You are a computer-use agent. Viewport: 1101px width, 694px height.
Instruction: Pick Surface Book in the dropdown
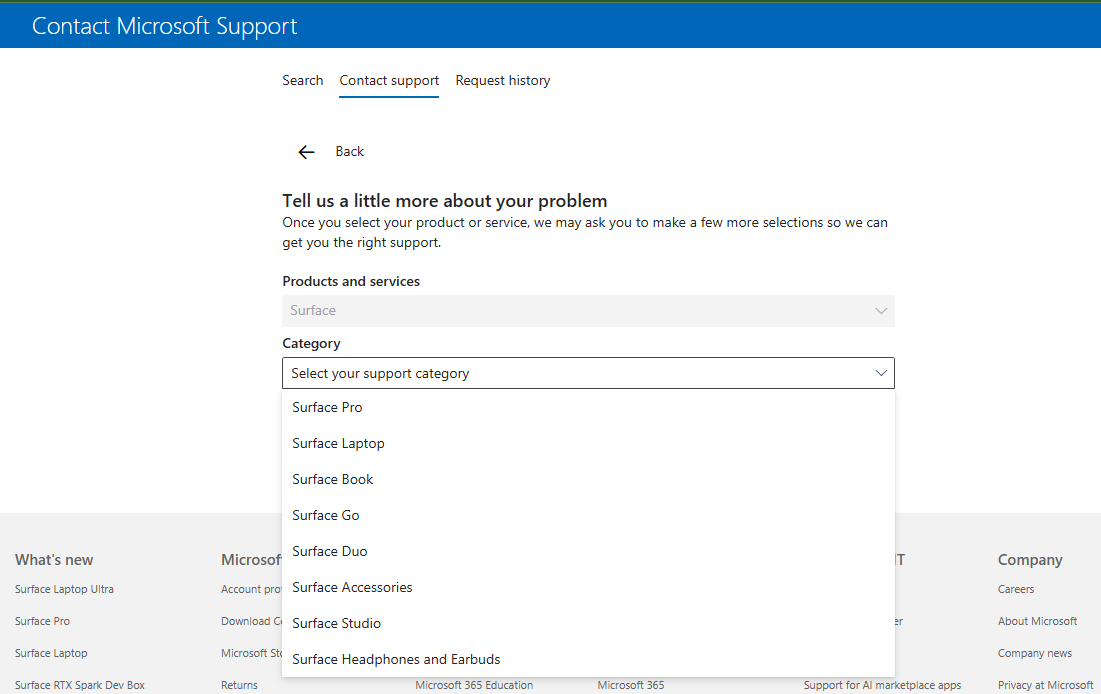pyautogui.click(x=588, y=479)
